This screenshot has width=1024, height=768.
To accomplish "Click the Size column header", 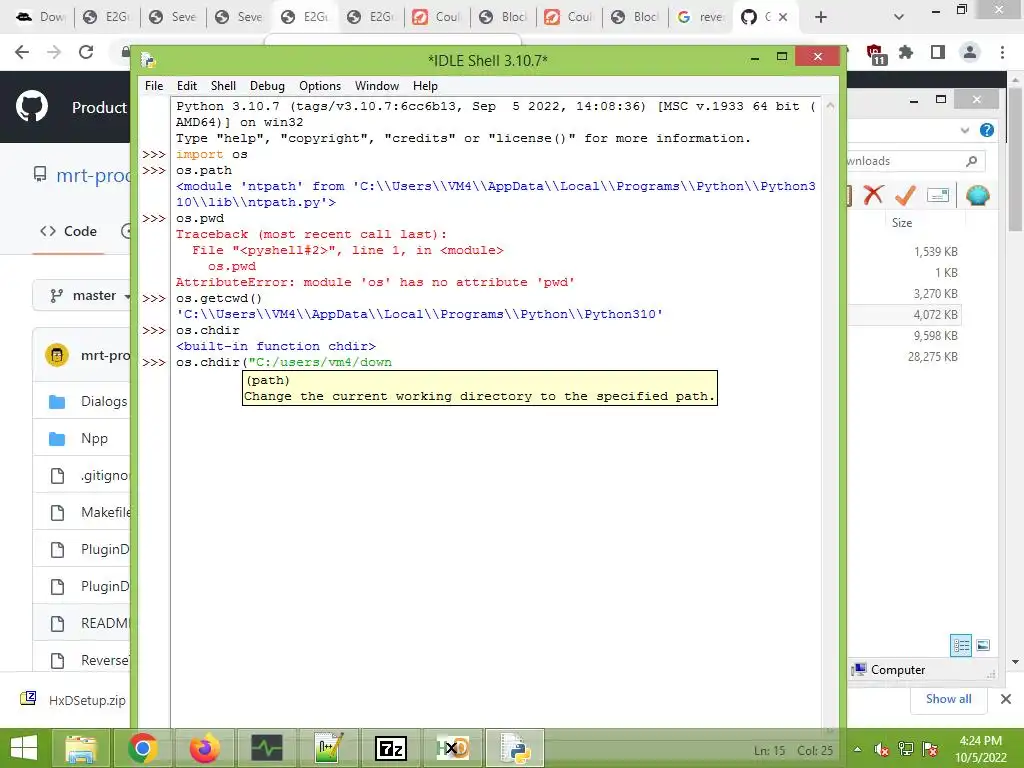I will [x=902, y=223].
